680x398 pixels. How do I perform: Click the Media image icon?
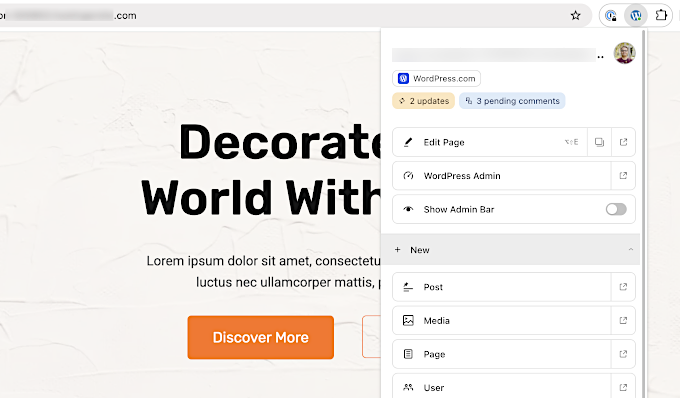tap(408, 320)
